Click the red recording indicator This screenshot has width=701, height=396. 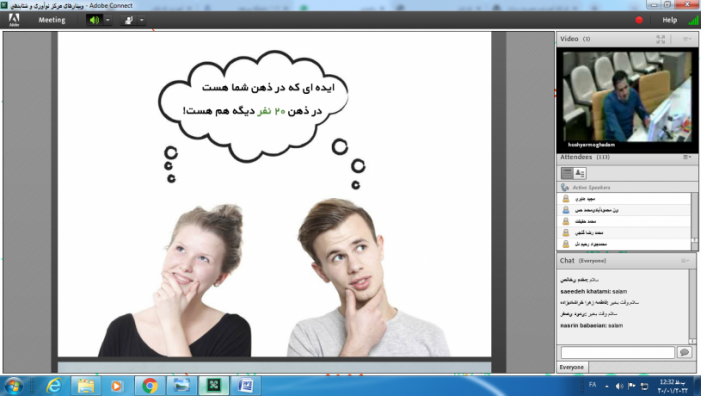point(639,20)
